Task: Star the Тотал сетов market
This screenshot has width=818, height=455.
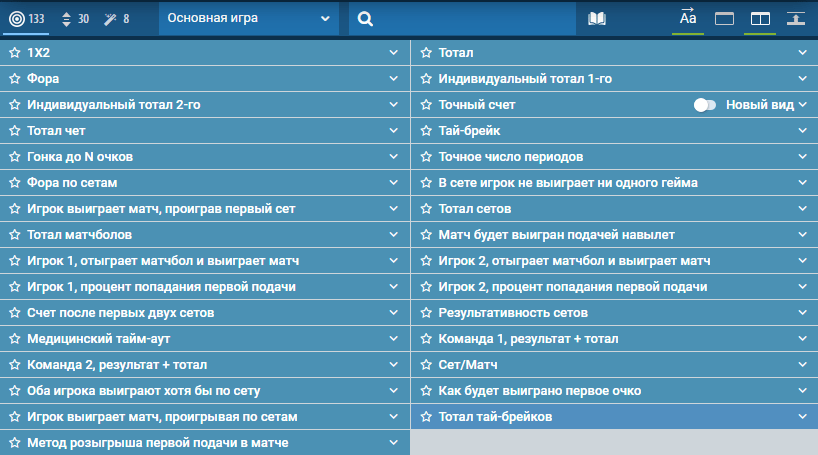Action: tap(426, 209)
